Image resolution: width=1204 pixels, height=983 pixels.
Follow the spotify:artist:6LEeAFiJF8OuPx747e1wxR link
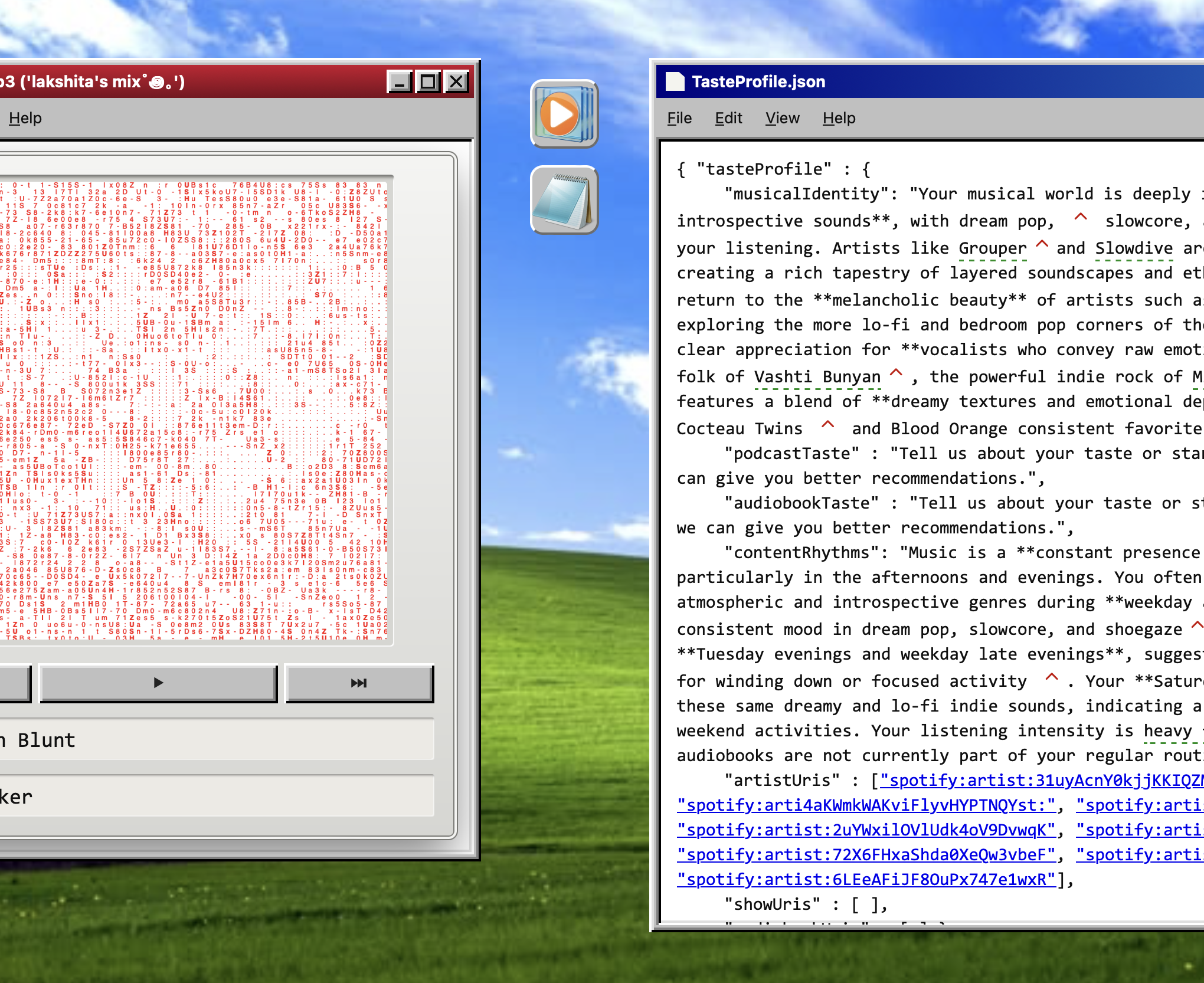[x=866, y=879]
